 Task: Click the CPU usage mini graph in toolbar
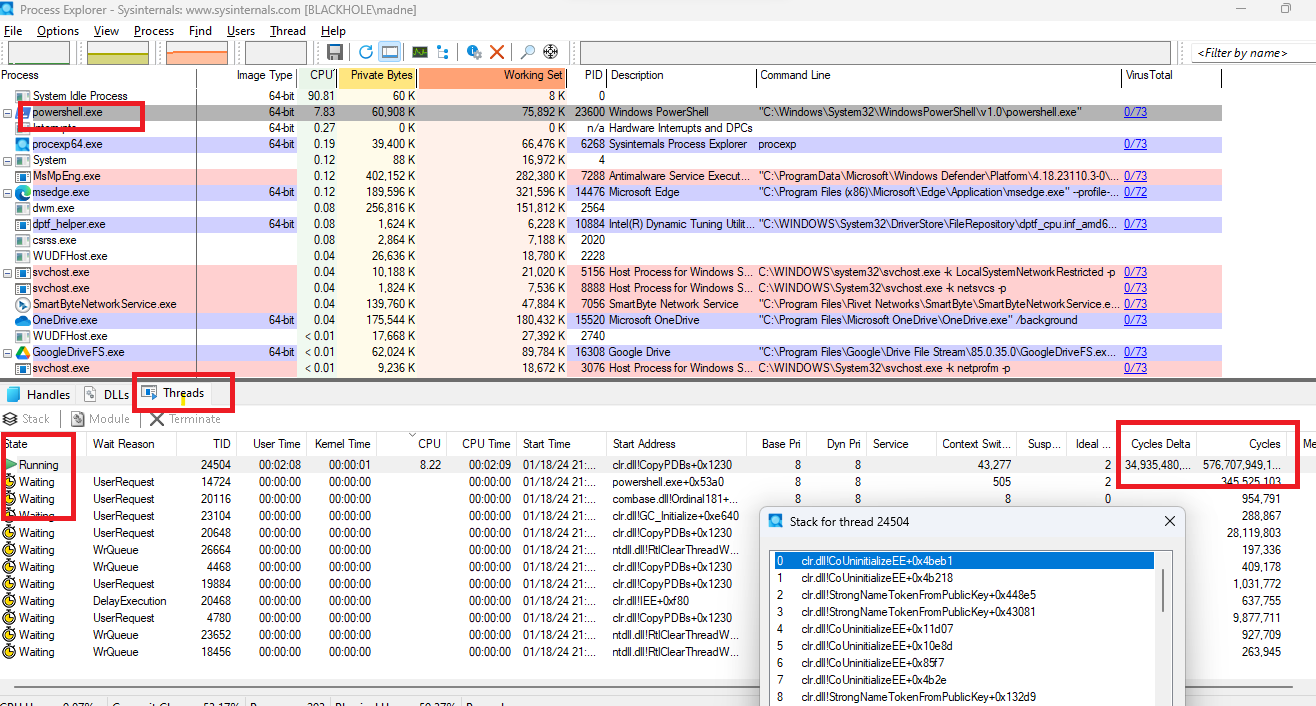coord(39,53)
